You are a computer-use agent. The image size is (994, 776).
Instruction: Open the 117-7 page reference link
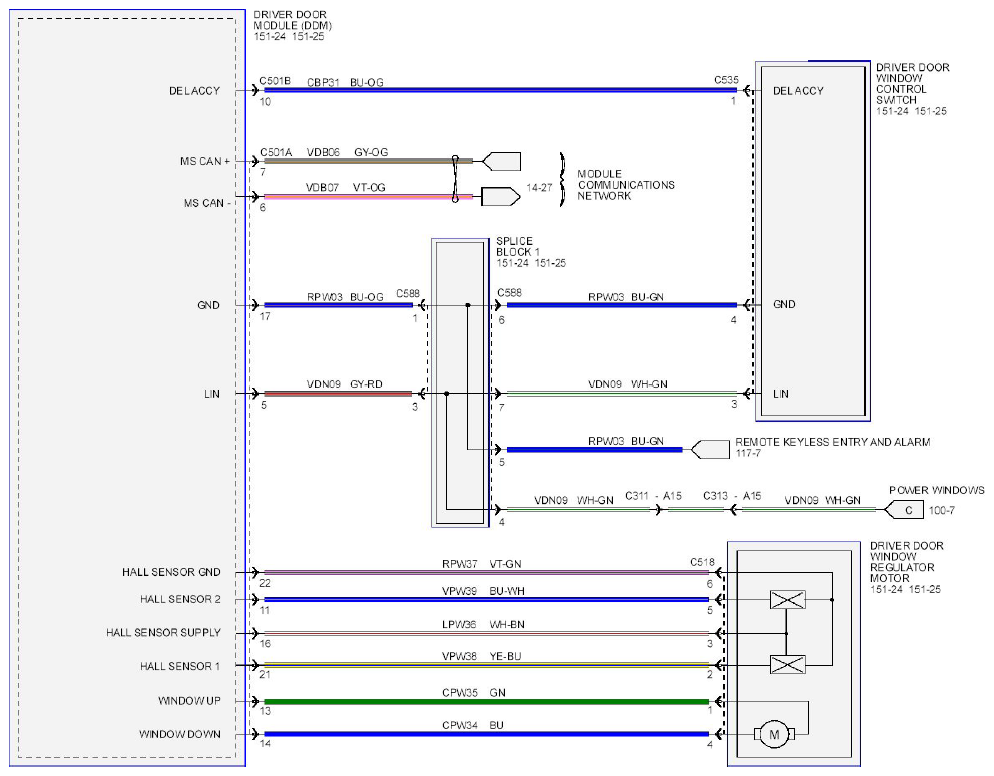pyautogui.click(x=748, y=453)
